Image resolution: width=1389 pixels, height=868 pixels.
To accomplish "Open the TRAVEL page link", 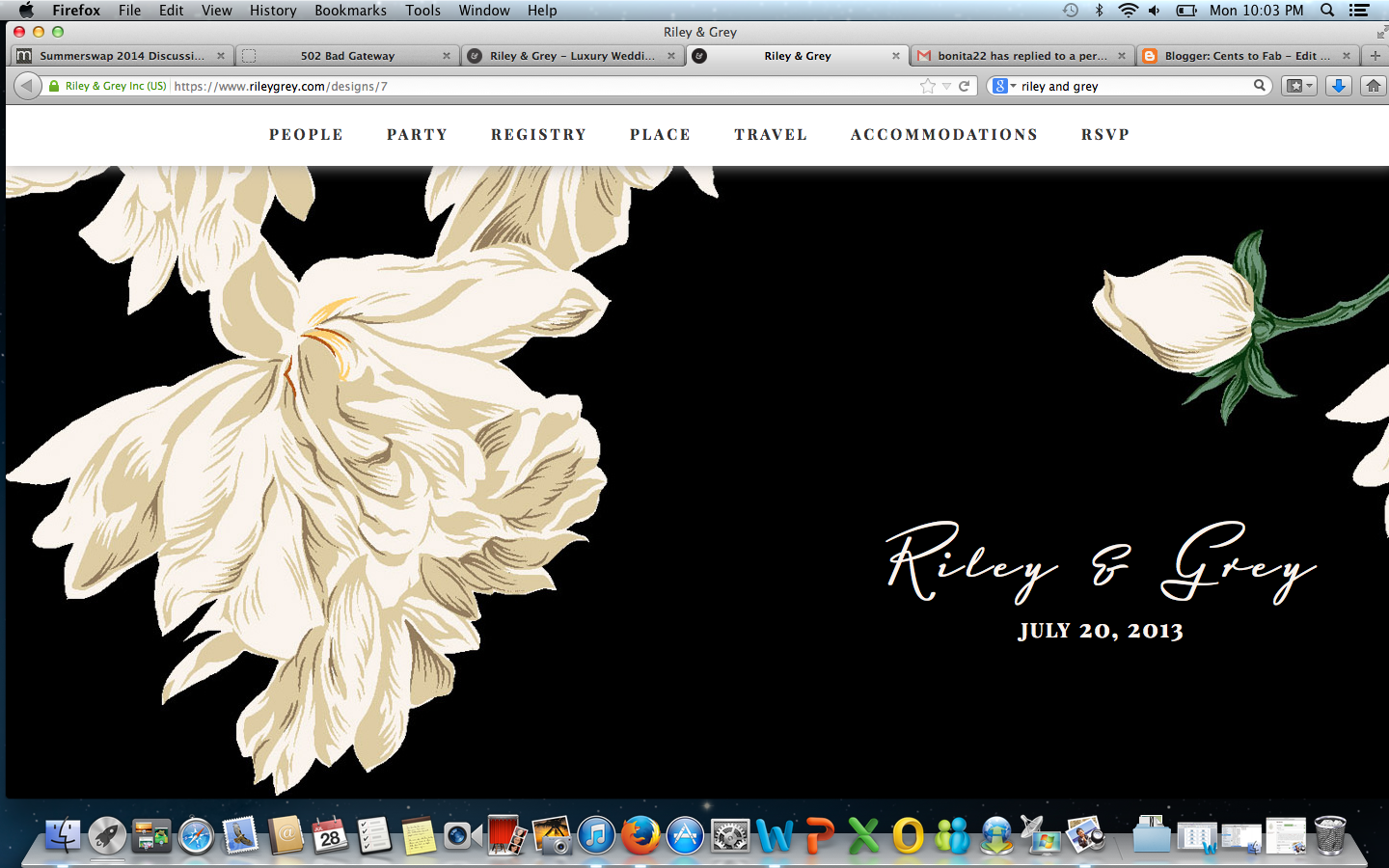I will coord(771,135).
